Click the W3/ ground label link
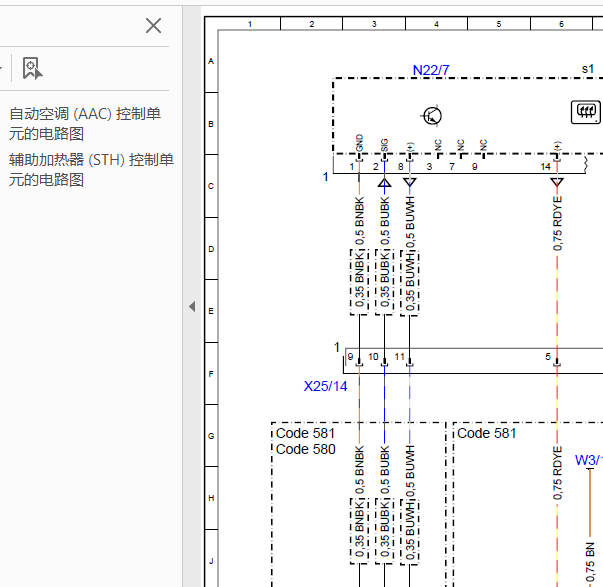Image resolution: width=603 pixels, height=587 pixels. [588, 460]
